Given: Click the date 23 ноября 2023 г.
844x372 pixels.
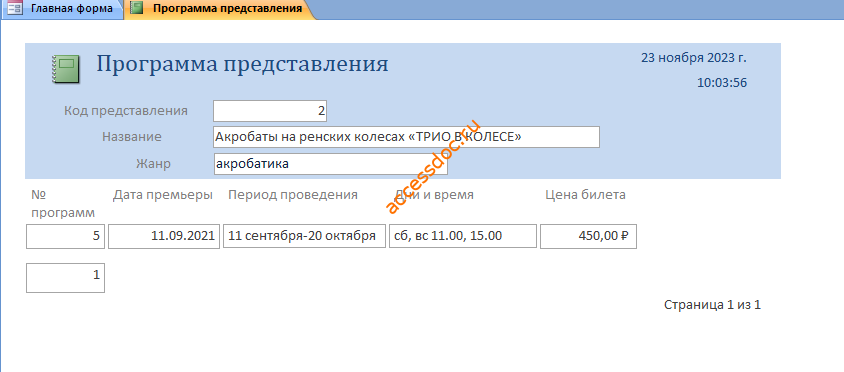Looking at the screenshot, I should (x=694, y=58).
